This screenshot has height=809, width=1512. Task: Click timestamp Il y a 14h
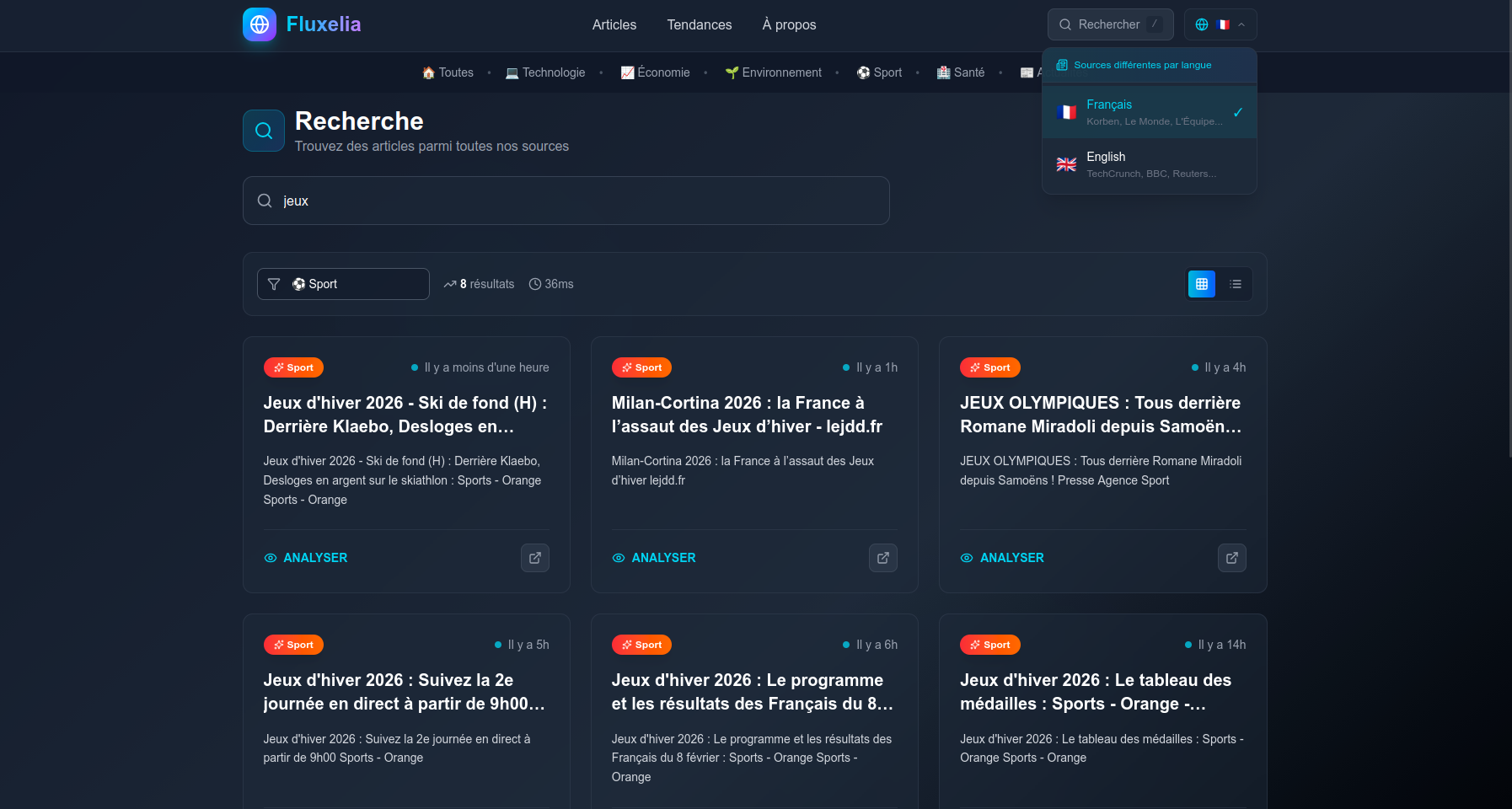(1222, 645)
